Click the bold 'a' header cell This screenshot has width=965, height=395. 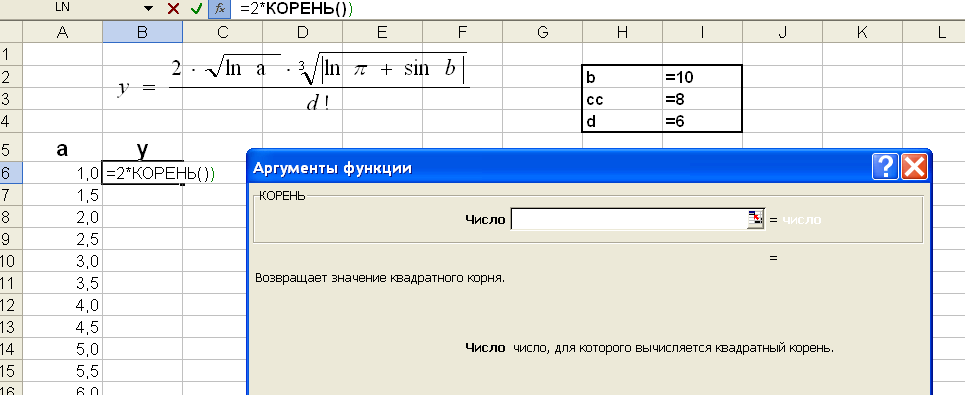(x=62, y=148)
